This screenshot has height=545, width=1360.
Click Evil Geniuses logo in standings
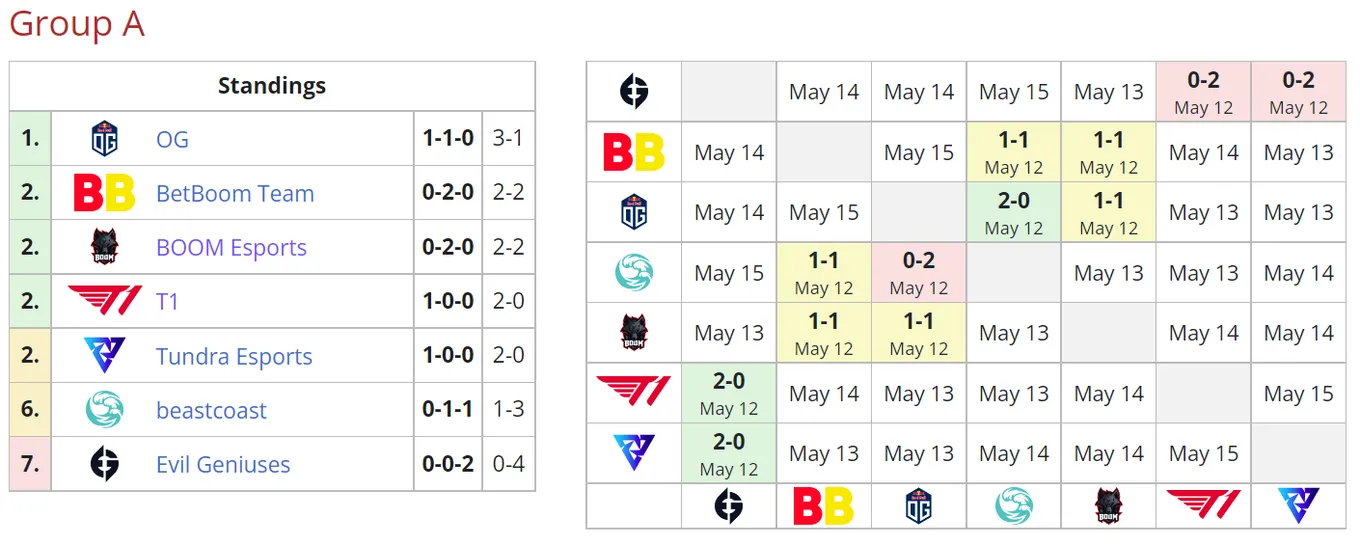[x=104, y=464]
